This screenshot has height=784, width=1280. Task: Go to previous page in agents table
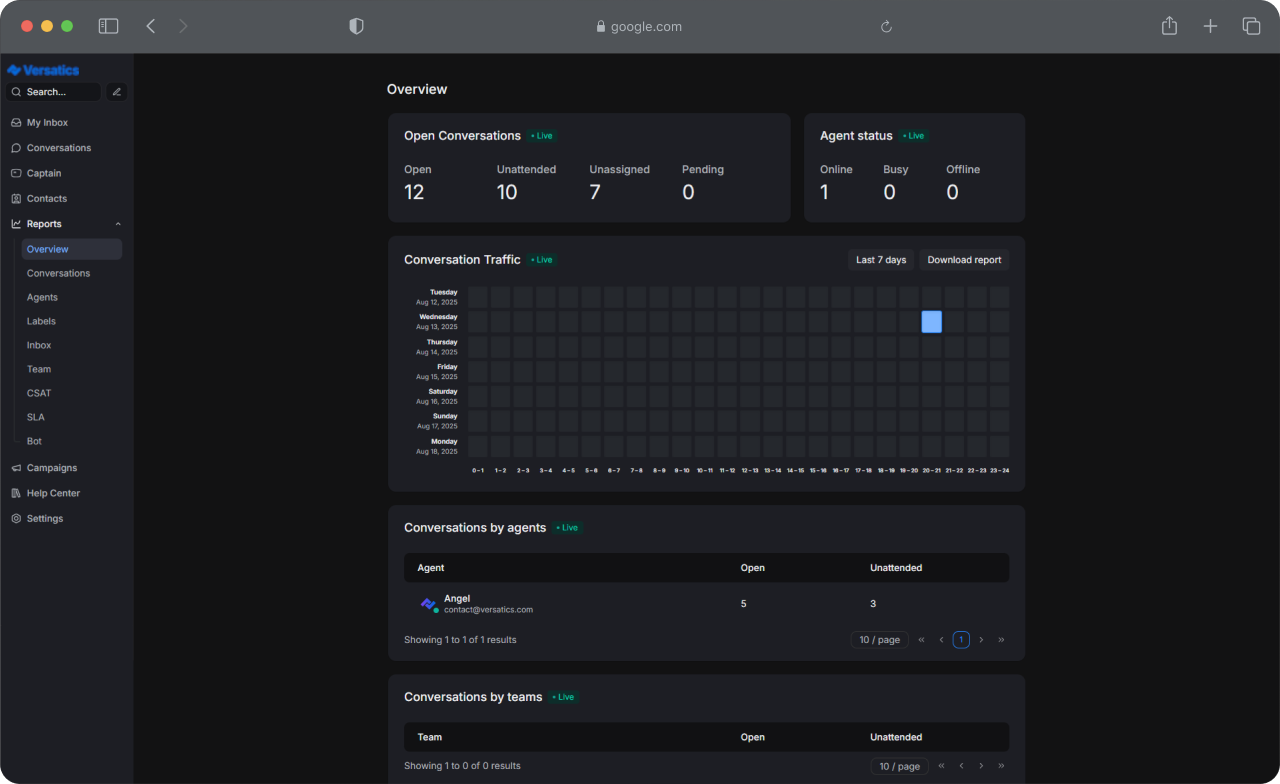point(941,640)
